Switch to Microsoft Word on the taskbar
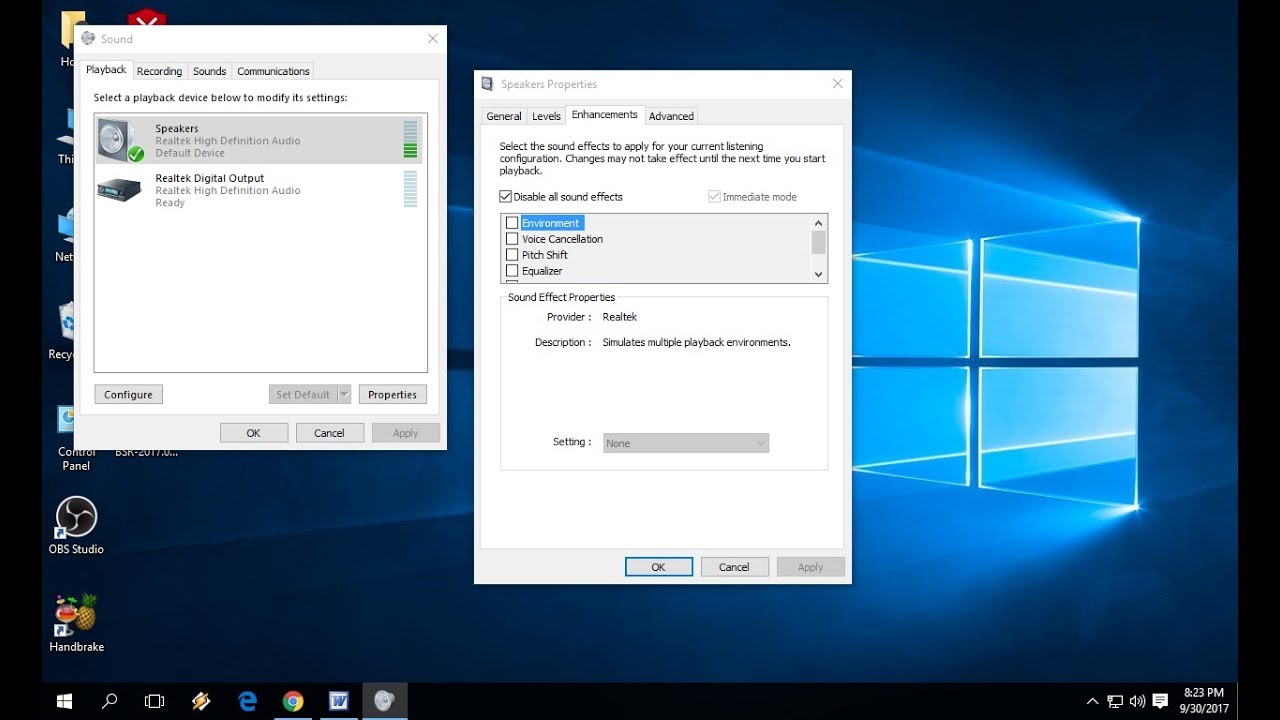The image size is (1280, 720). [x=338, y=701]
